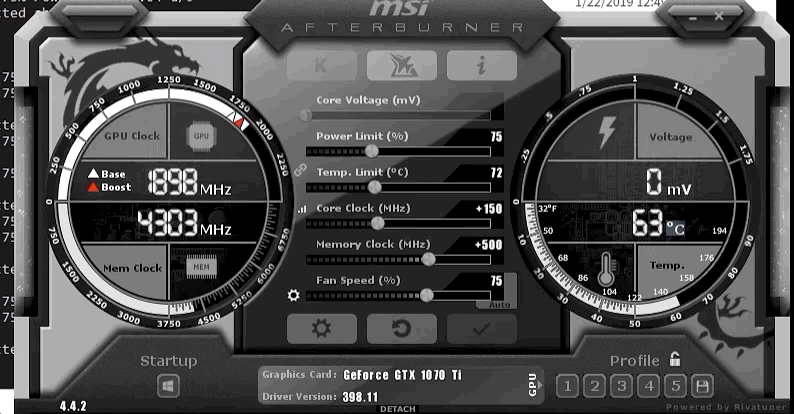The width and height of the screenshot is (794, 414).
Task: Click the Power Limit value 75
Action: click(x=496, y=137)
